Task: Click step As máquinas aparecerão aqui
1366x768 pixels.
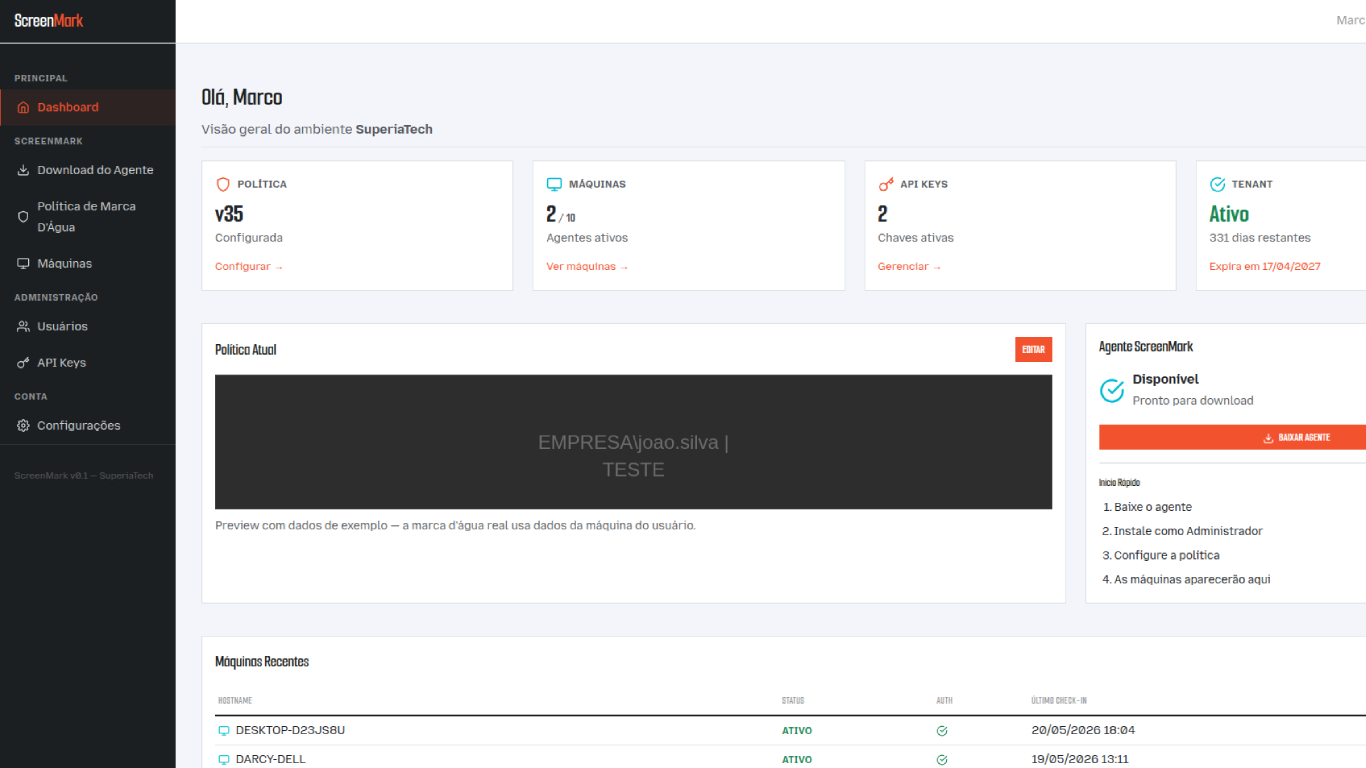Action: (x=1192, y=580)
